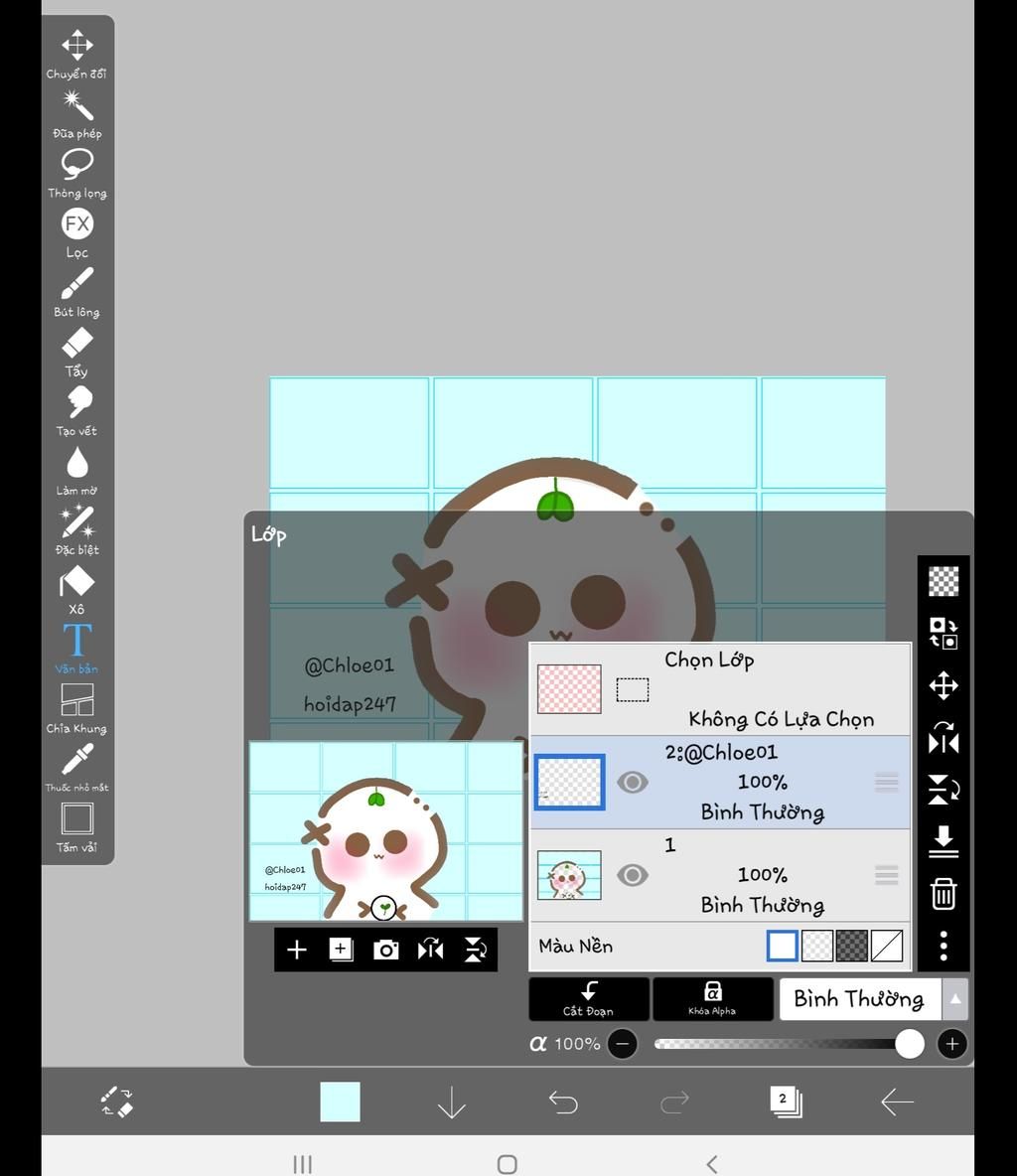1017x1176 pixels.
Task: Open the Bình Thường blend mode dropdown
Action: point(860,999)
